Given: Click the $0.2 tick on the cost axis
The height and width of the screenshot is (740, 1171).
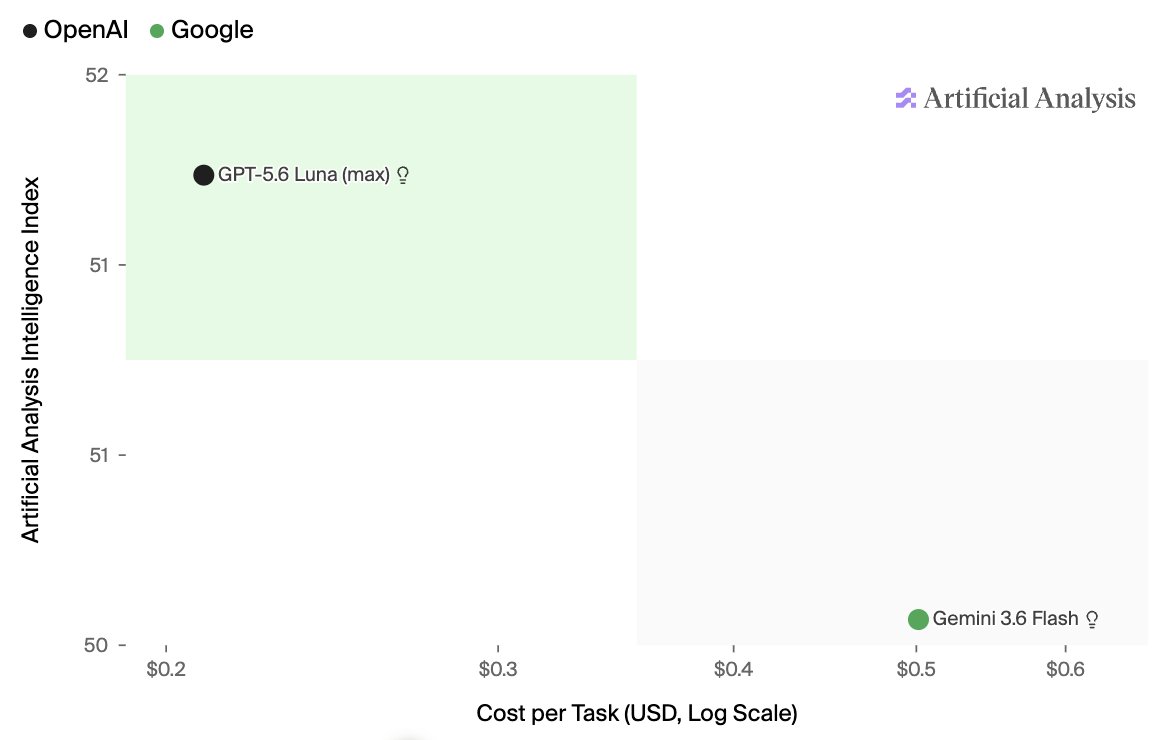Looking at the screenshot, I should (x=166, y=668).
